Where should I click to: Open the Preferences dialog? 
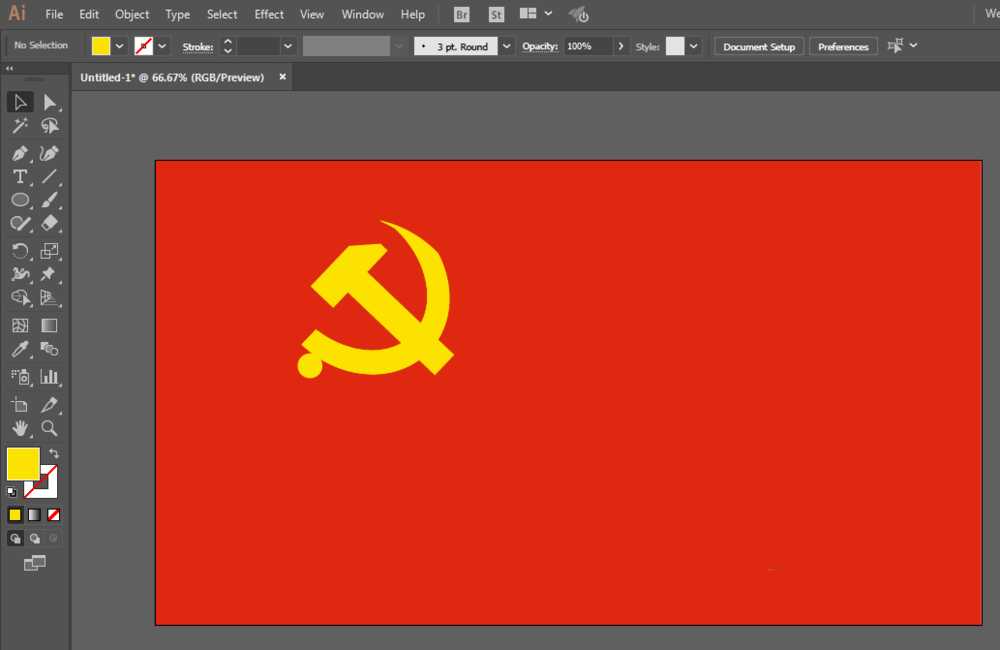[843, 46]
